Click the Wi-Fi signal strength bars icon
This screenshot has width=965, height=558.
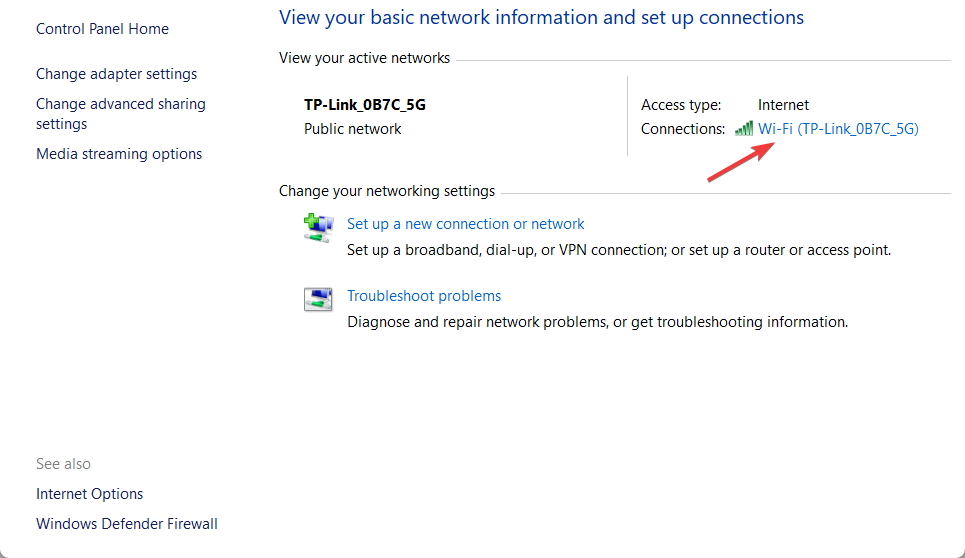pos(744,129)
